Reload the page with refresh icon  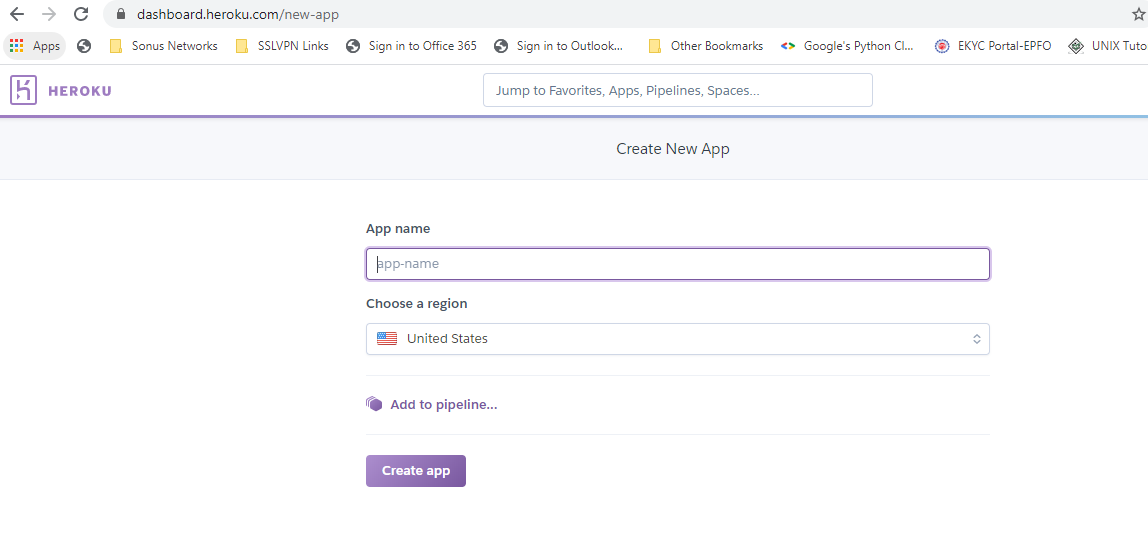[x=81, y=14]
